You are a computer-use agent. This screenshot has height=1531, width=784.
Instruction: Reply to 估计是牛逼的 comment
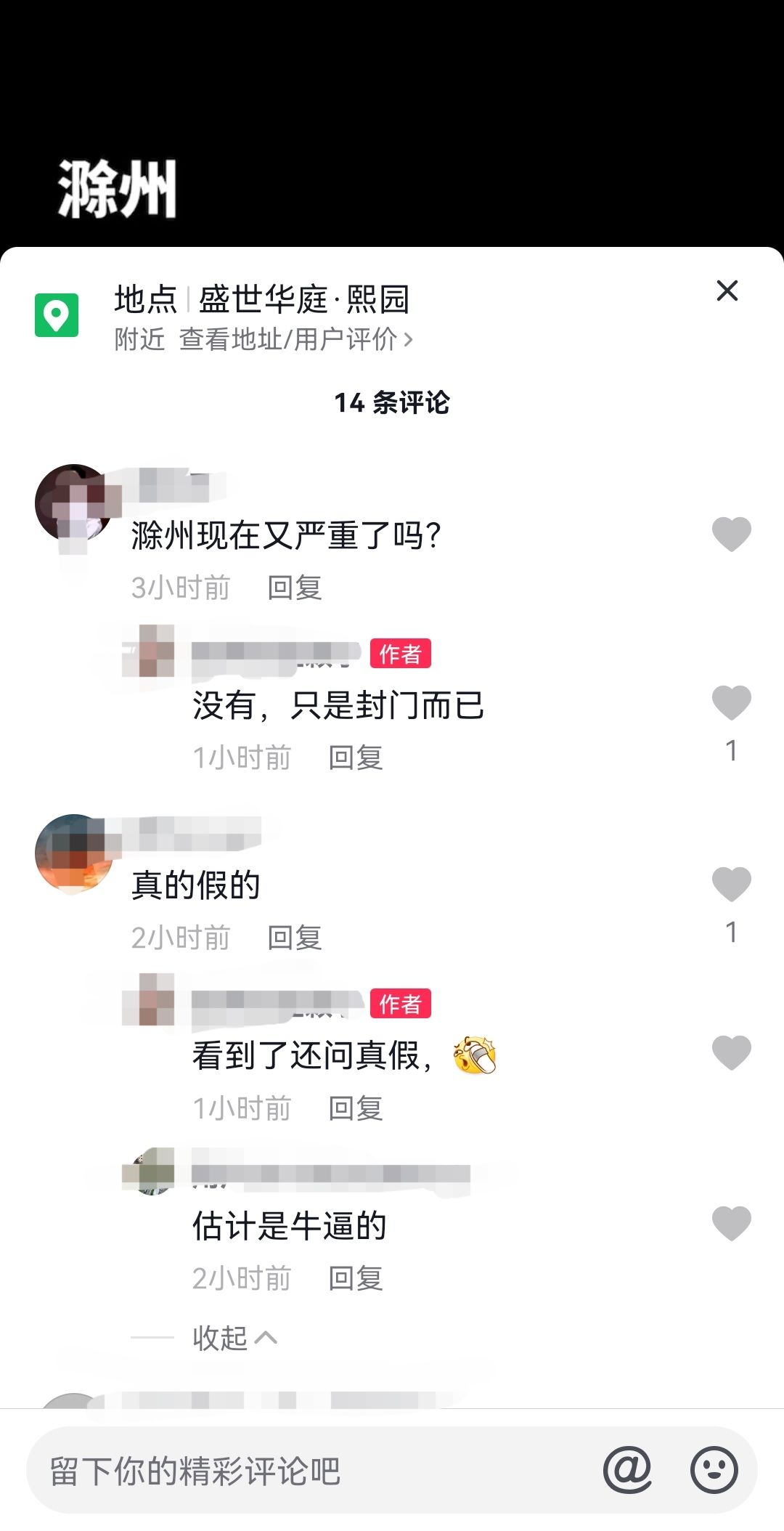coord(356,1278)
